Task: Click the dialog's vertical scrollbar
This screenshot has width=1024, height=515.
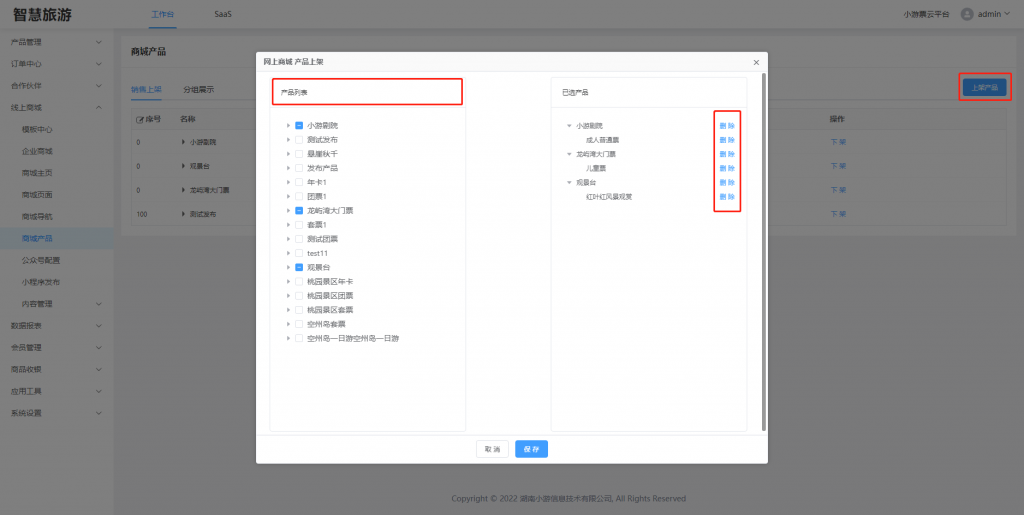Action: [x=763, y=250]
